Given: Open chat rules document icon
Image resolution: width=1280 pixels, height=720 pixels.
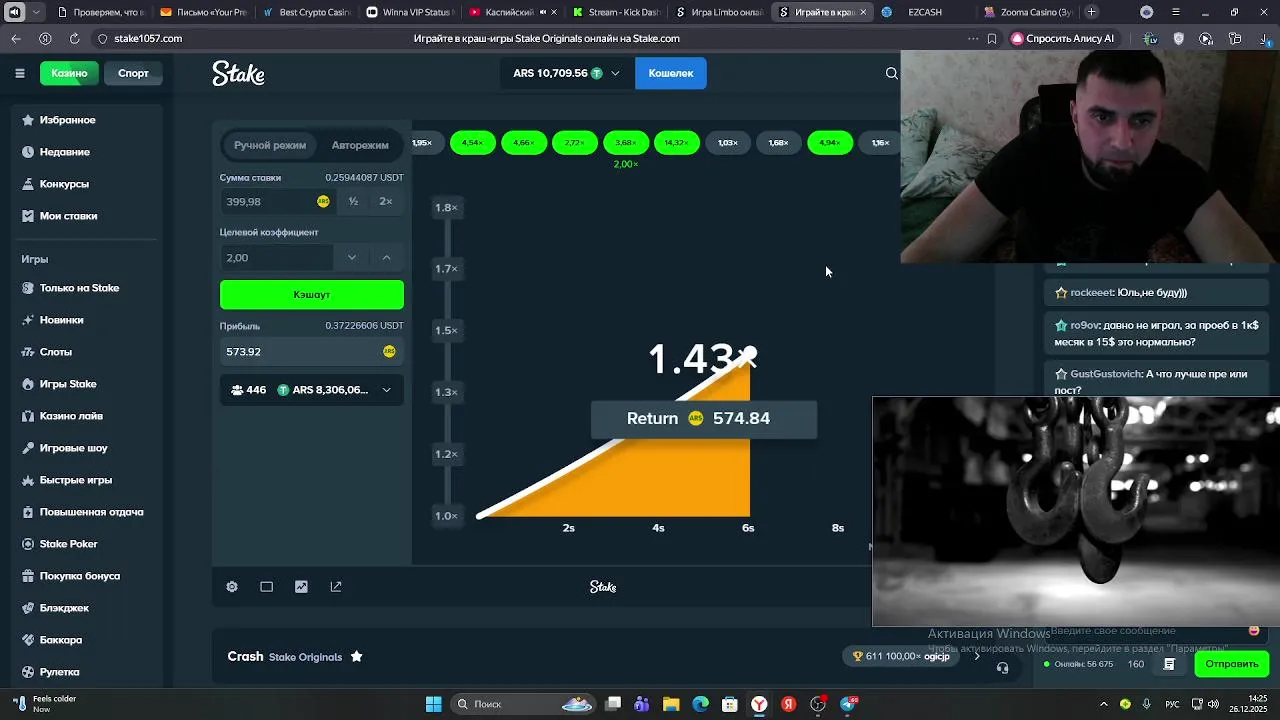Looking at the screenshot, I should [1169, 664].
